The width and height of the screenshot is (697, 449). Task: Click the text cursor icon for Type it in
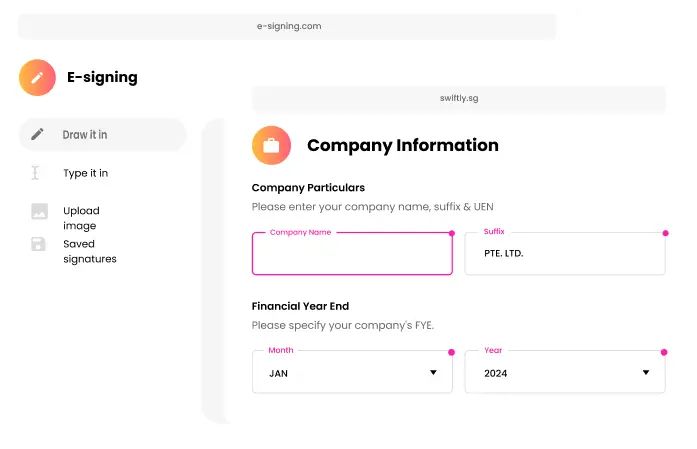tap(37, 173)
